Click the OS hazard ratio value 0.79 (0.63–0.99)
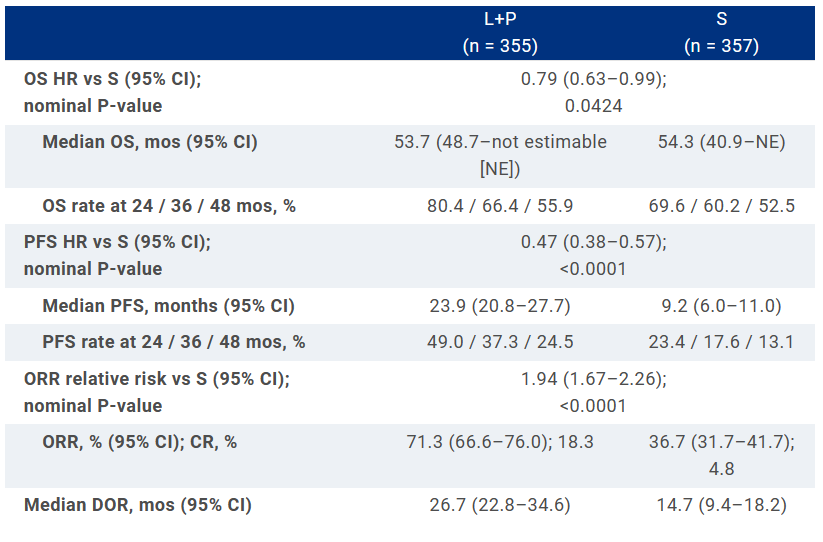This screenshot has height=542, width=823. 593,78
